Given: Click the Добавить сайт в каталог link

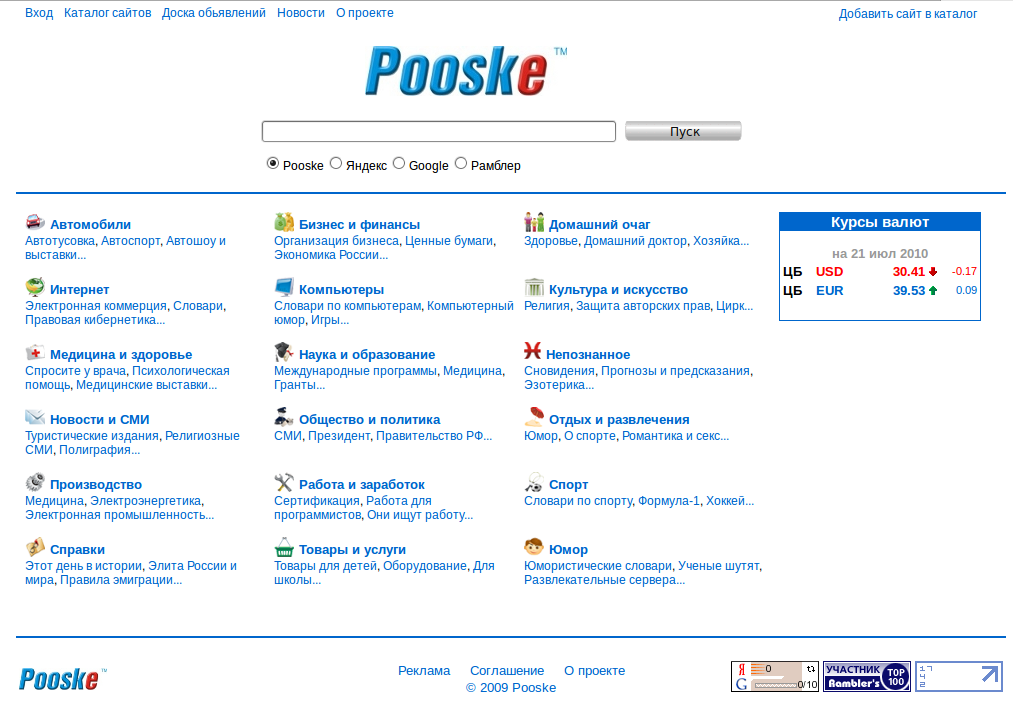Looking at the screenshot, I should coord(908,14).
